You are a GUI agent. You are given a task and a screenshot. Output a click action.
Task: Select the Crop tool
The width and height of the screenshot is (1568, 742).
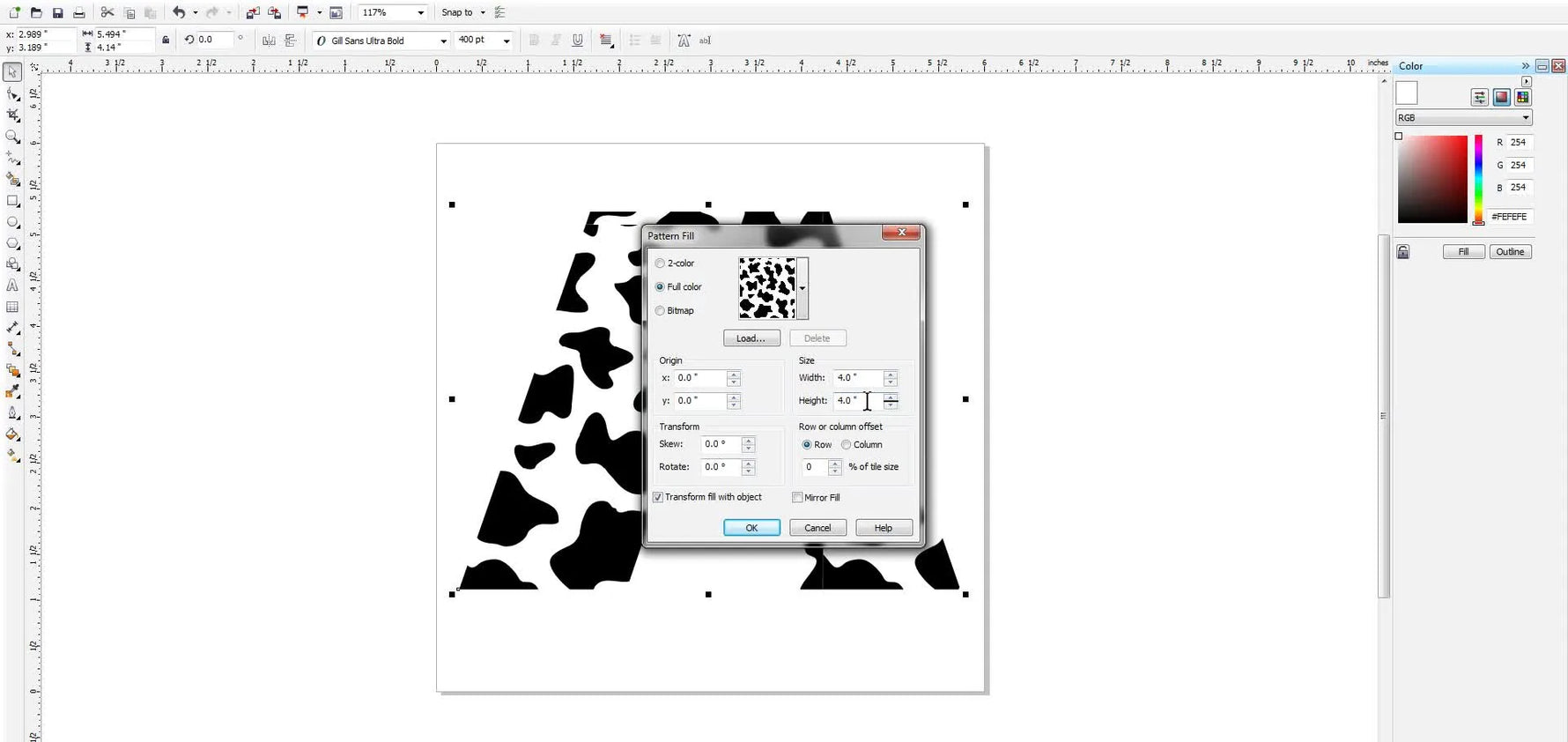pyautogui.click(x=12, y=115)
